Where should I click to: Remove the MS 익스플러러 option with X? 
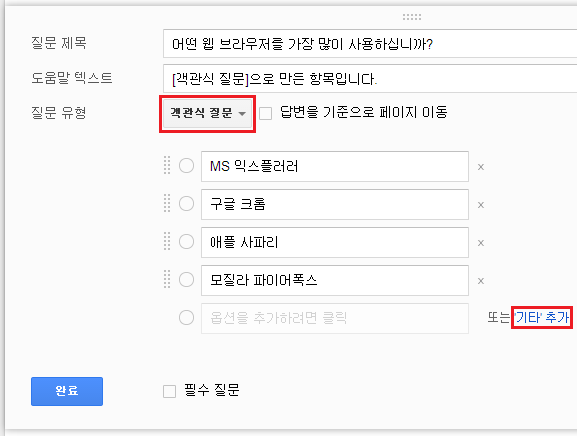tap(481, 167)
